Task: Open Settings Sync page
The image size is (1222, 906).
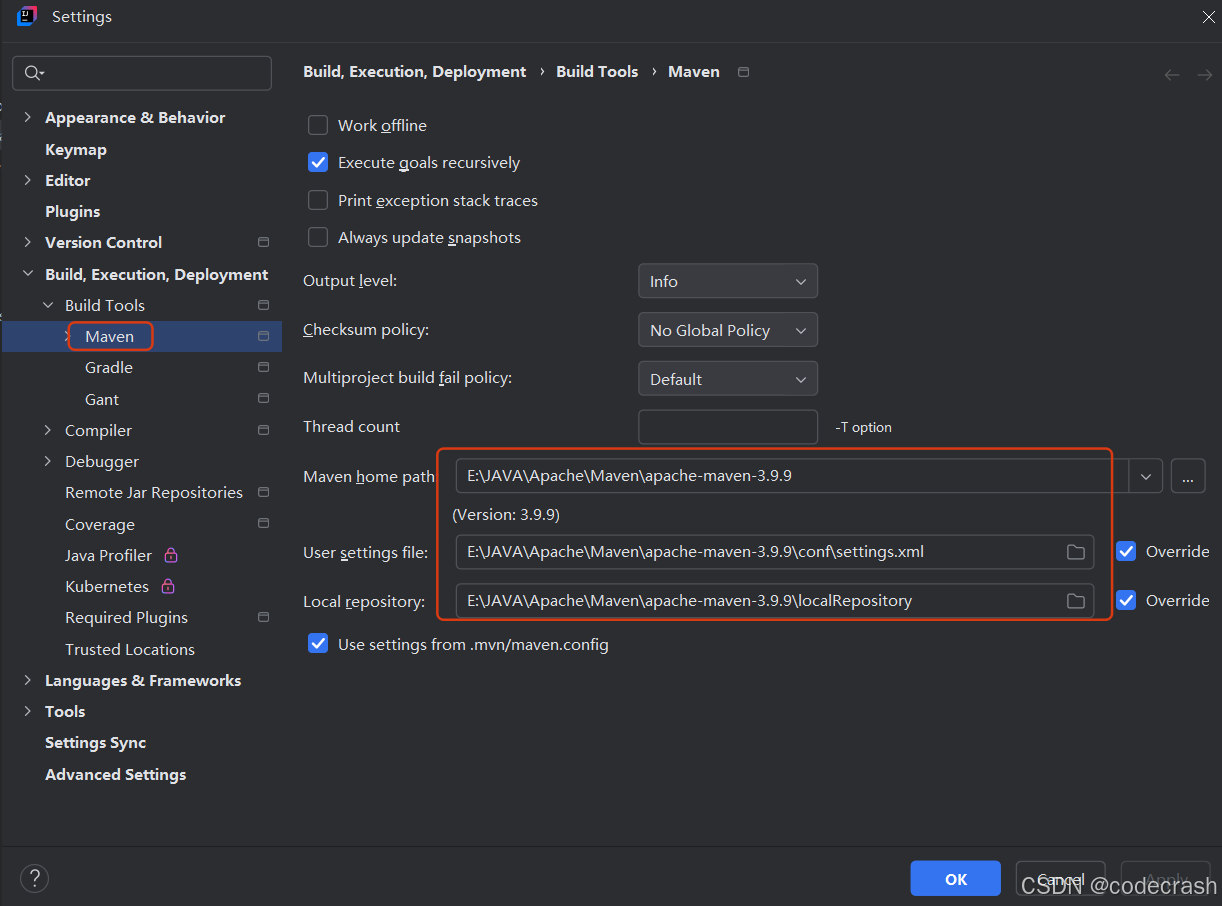Action: [x=96, y=742]
